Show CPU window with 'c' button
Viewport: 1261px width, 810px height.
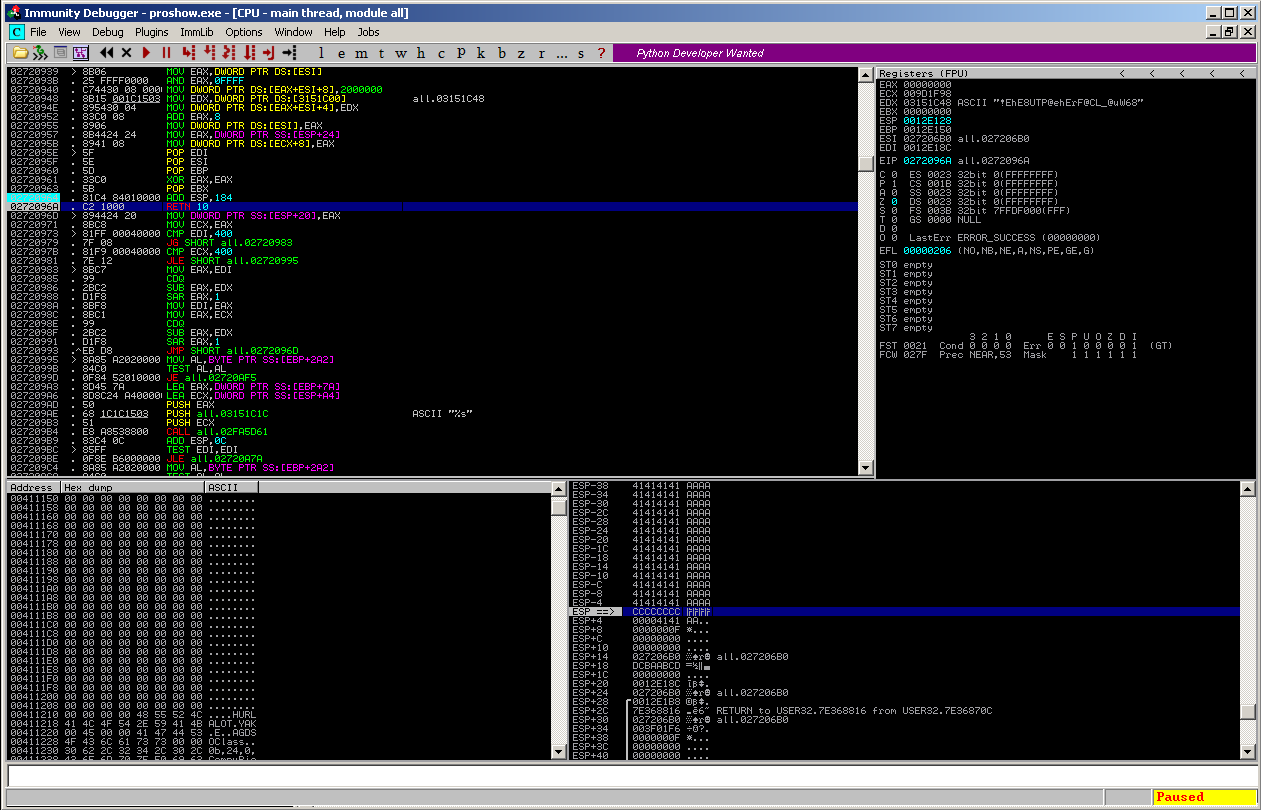point(440,53)
